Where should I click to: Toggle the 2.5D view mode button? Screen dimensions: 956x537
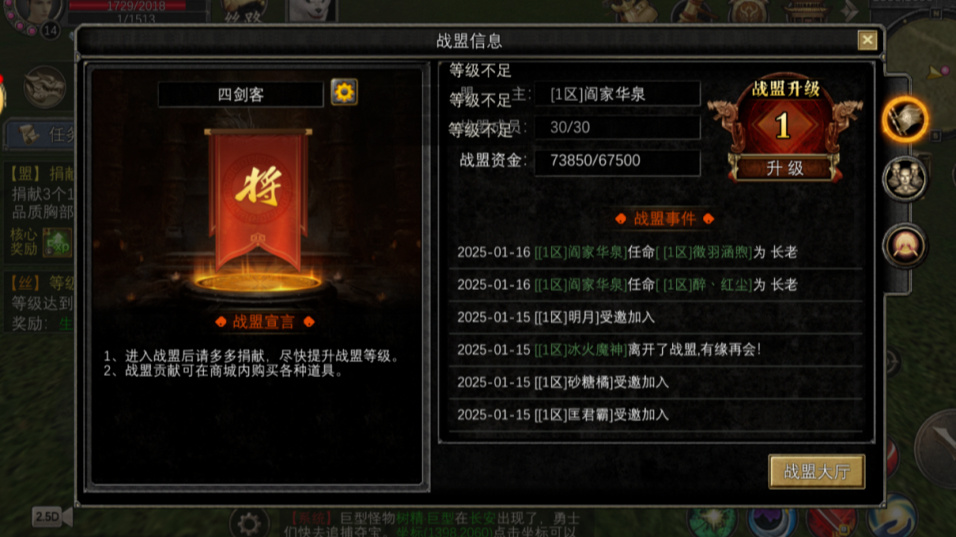point(52,517)
